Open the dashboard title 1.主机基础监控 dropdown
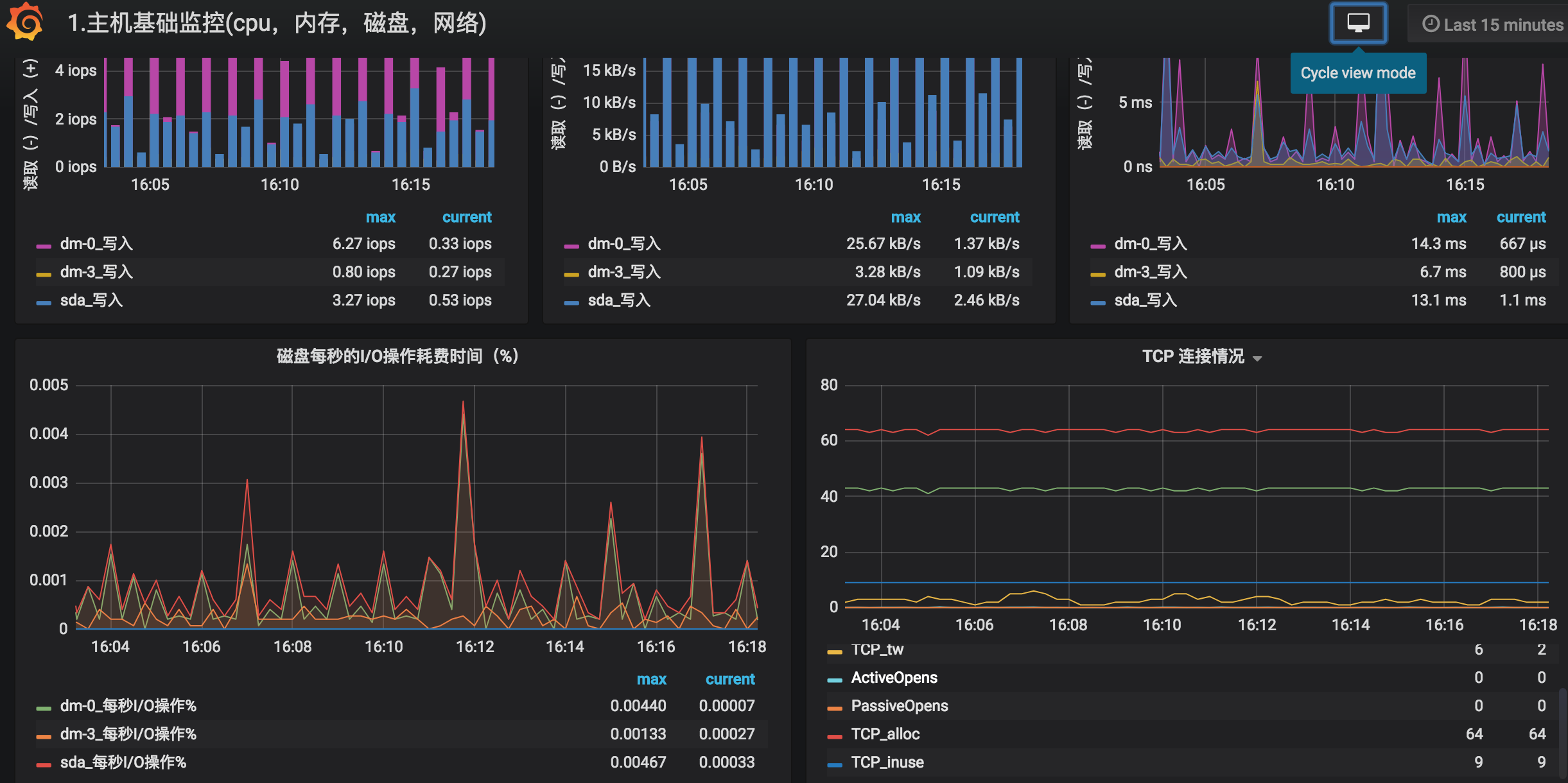This screenshot has height=783, width=1568. click(x=277, y=23)
